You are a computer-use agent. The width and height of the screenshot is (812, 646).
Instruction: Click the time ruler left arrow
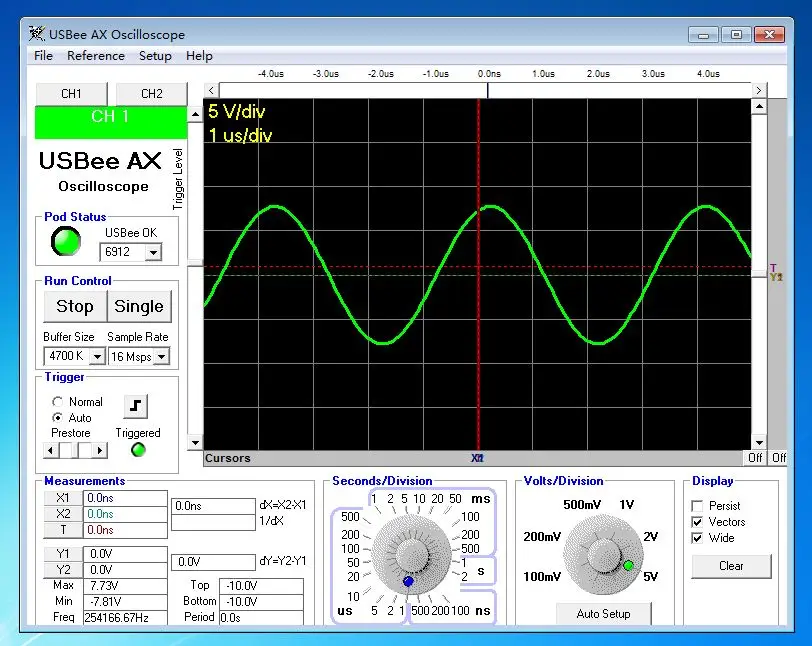211,91
